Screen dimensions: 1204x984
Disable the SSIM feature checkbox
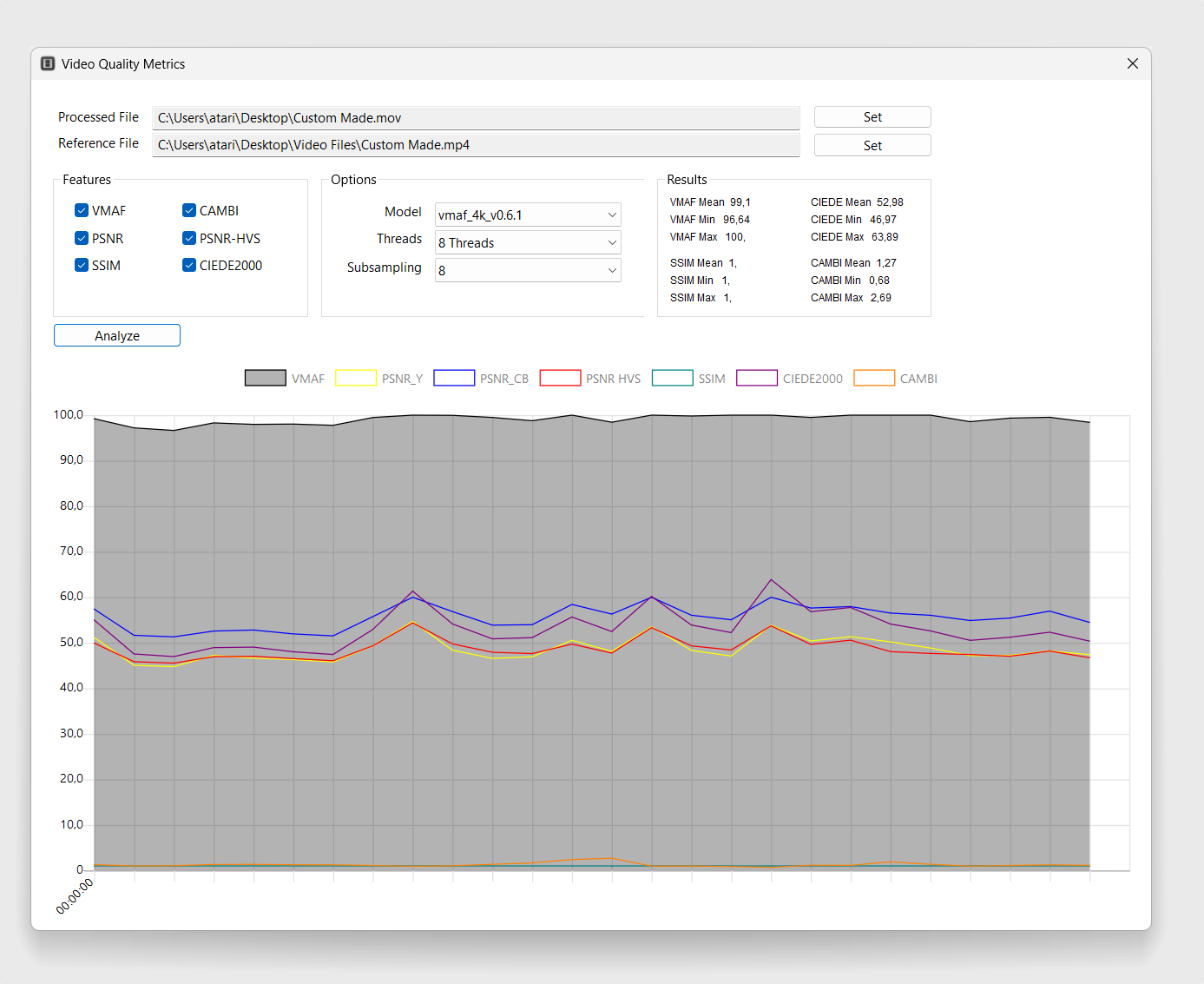click(x=82, y=265)
